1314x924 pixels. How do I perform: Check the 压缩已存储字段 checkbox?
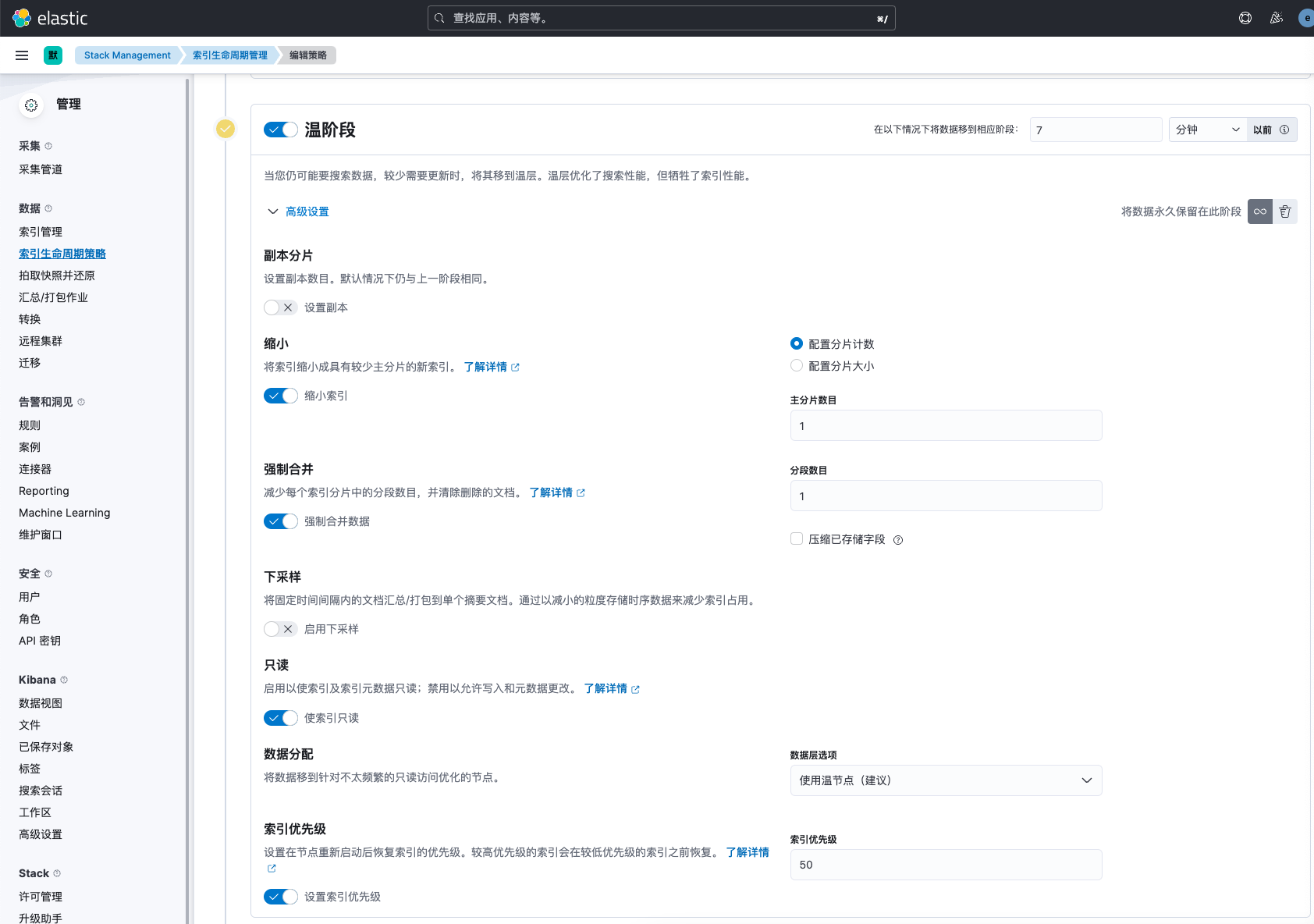(x=797, y=538)
